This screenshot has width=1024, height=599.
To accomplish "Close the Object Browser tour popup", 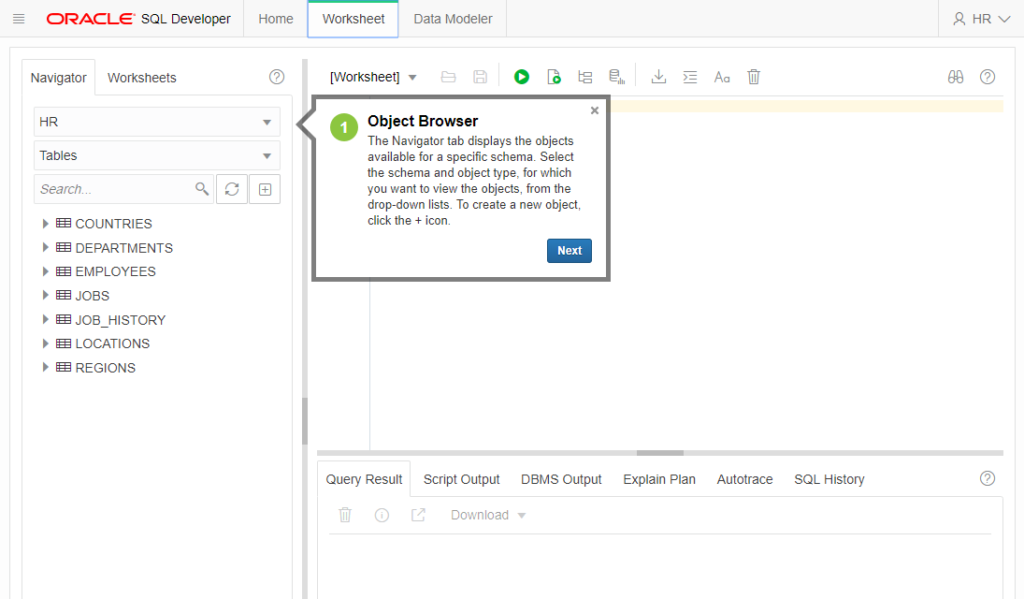I will point(594,110).
